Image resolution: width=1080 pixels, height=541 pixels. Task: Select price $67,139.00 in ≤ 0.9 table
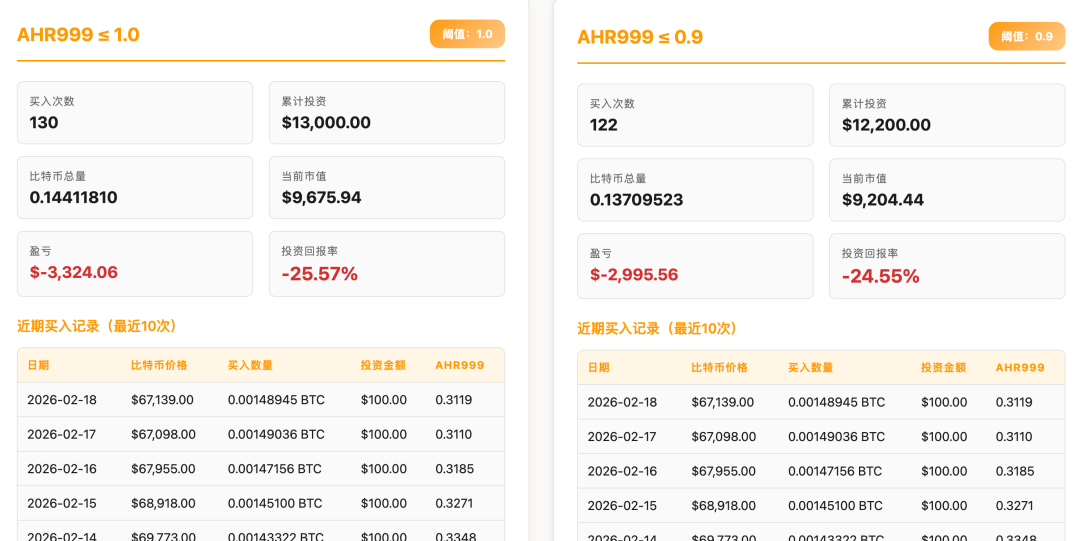723,402
